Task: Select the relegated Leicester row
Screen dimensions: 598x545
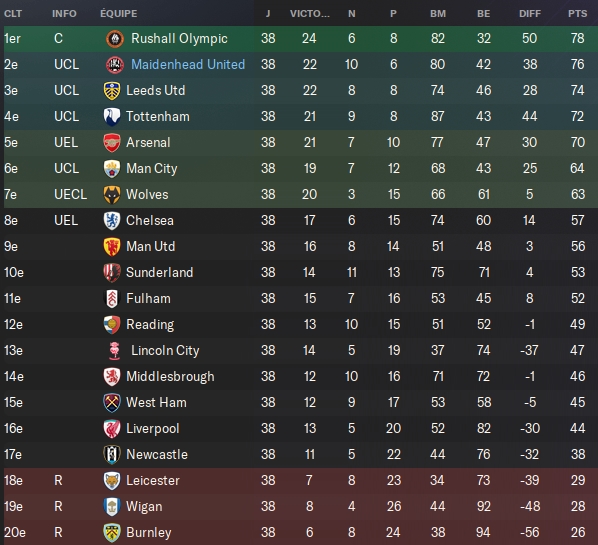Action: [x=301, y=481]
